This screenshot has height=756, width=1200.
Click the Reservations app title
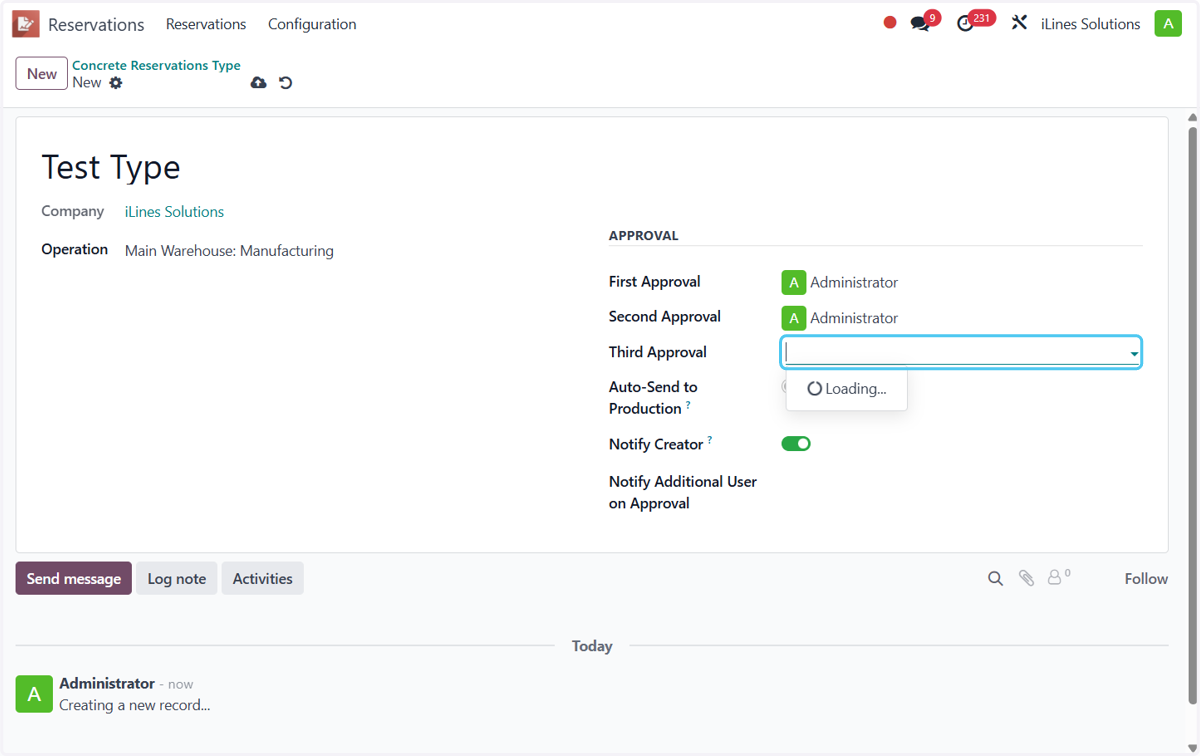pos(96,24)
